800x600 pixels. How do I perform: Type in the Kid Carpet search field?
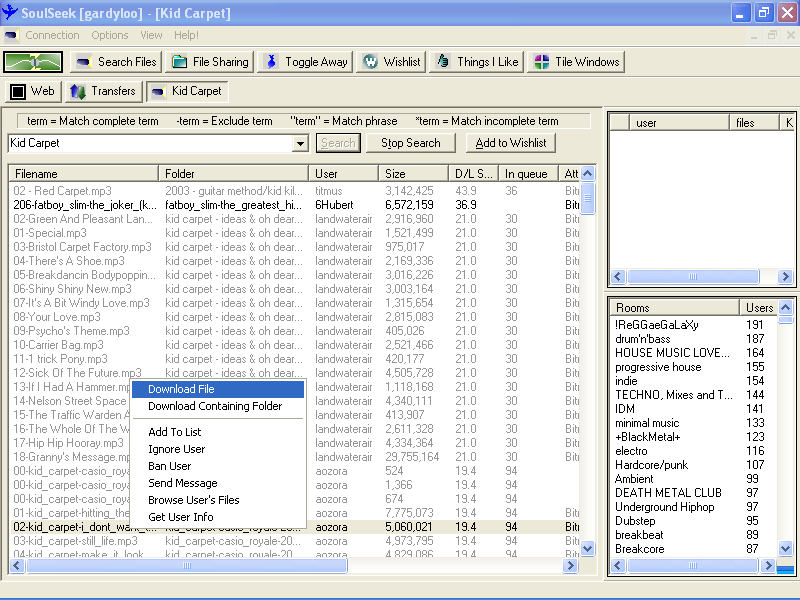pyautogui.click(x=150, y=144)
